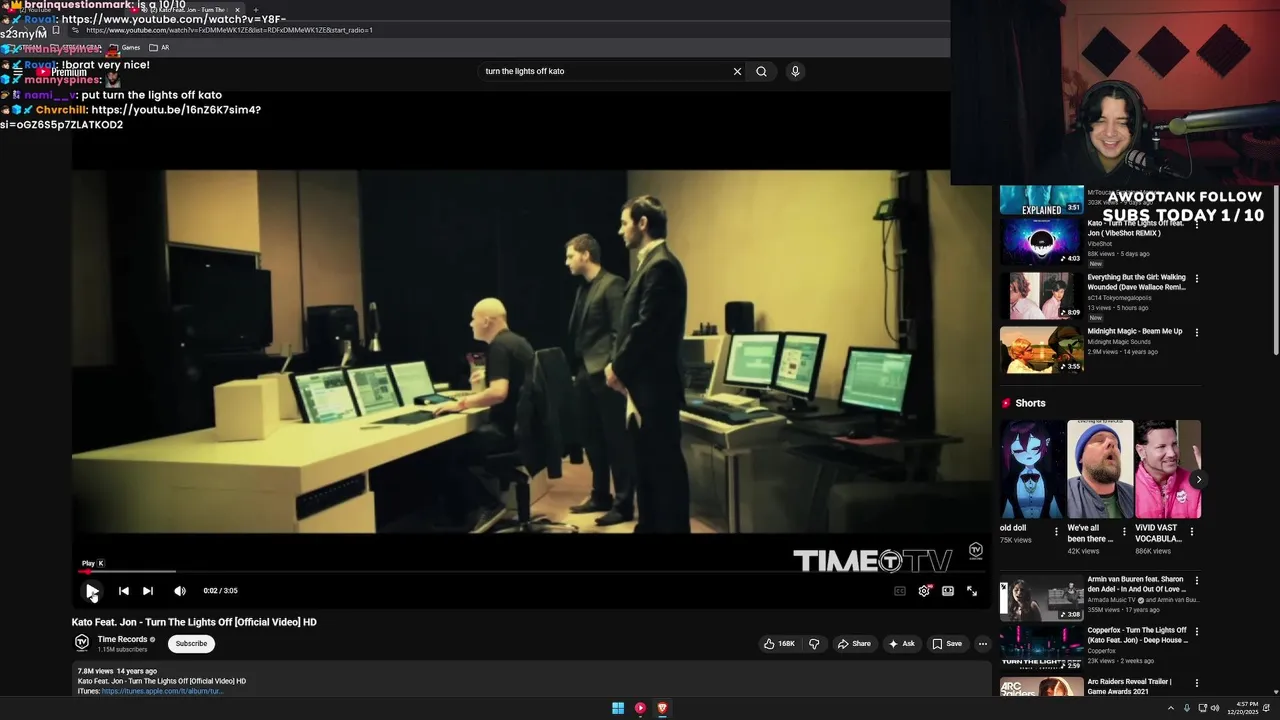Seek along the red video progress bar
The width and height of the screenshot is (1280, 720).
pos(530,572)
